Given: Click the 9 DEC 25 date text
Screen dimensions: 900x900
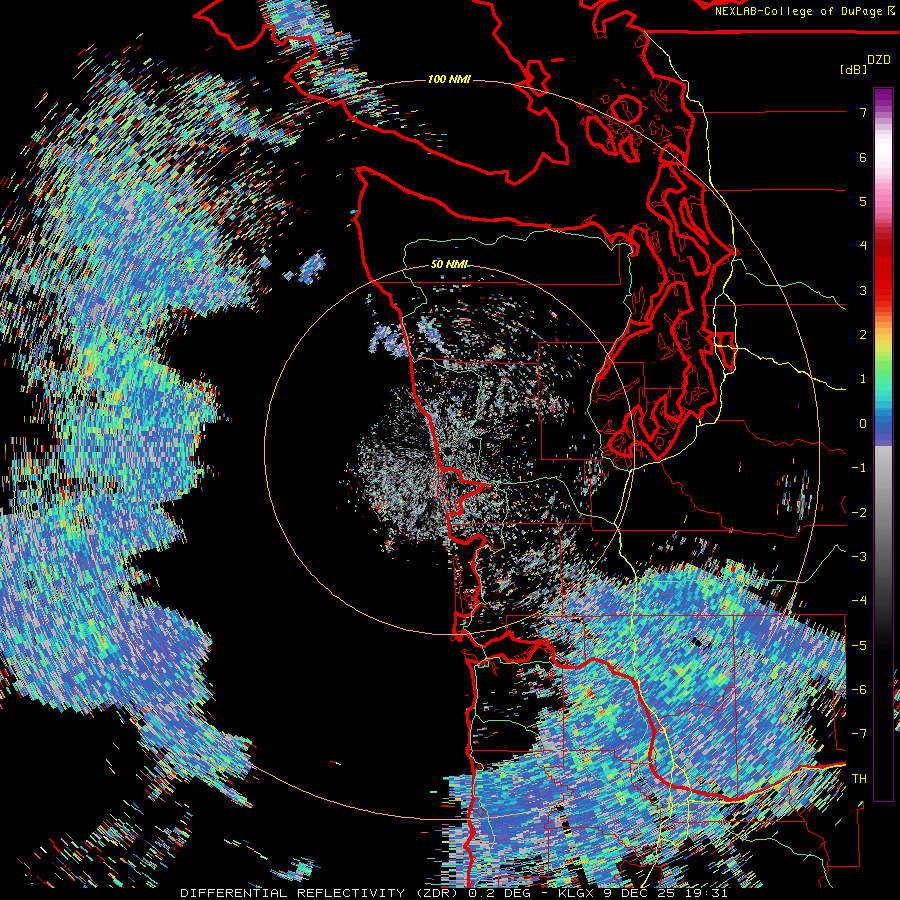Looking at the screenshot, I should (x=638, y=893).
